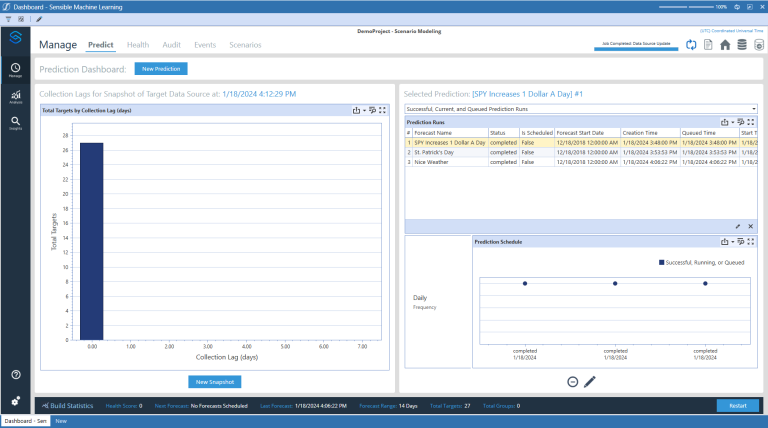Click the New Snapshot button

coord(214,381)
